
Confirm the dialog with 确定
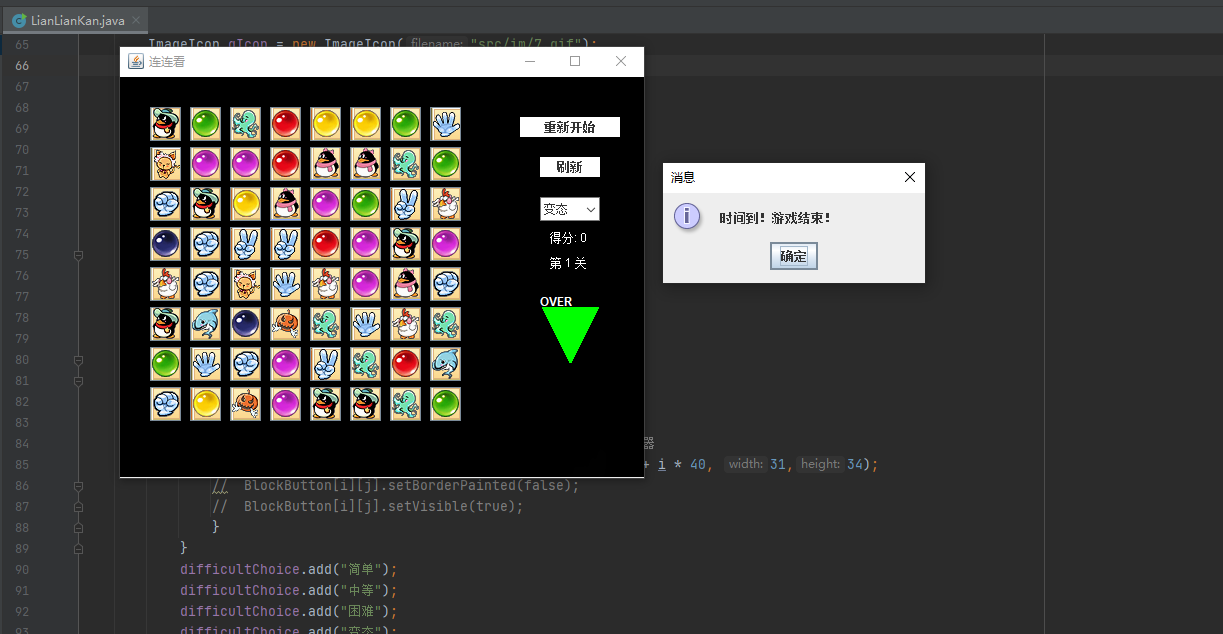point(793,257)
